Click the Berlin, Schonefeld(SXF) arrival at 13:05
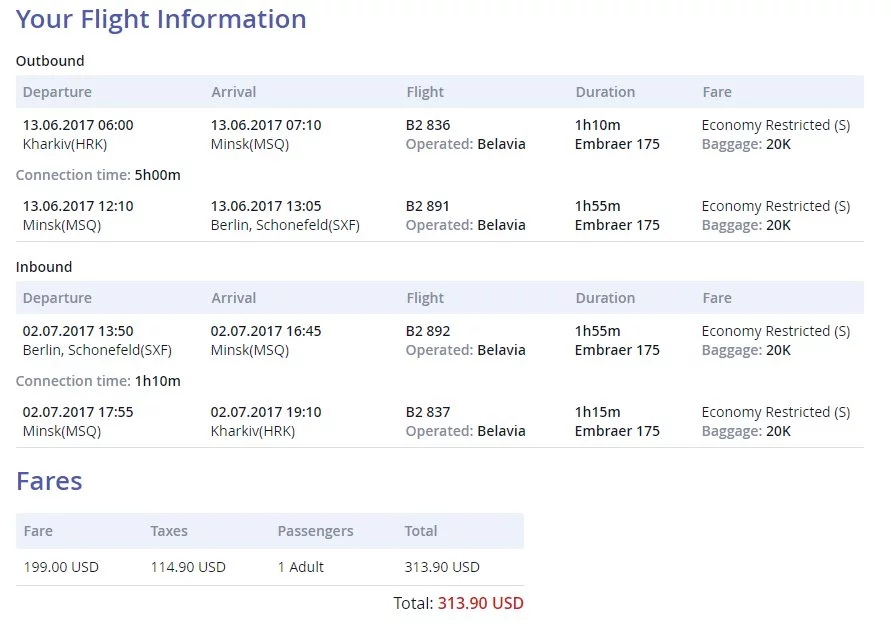The width and height of the screenshot is (891, 631). [285, 225]
